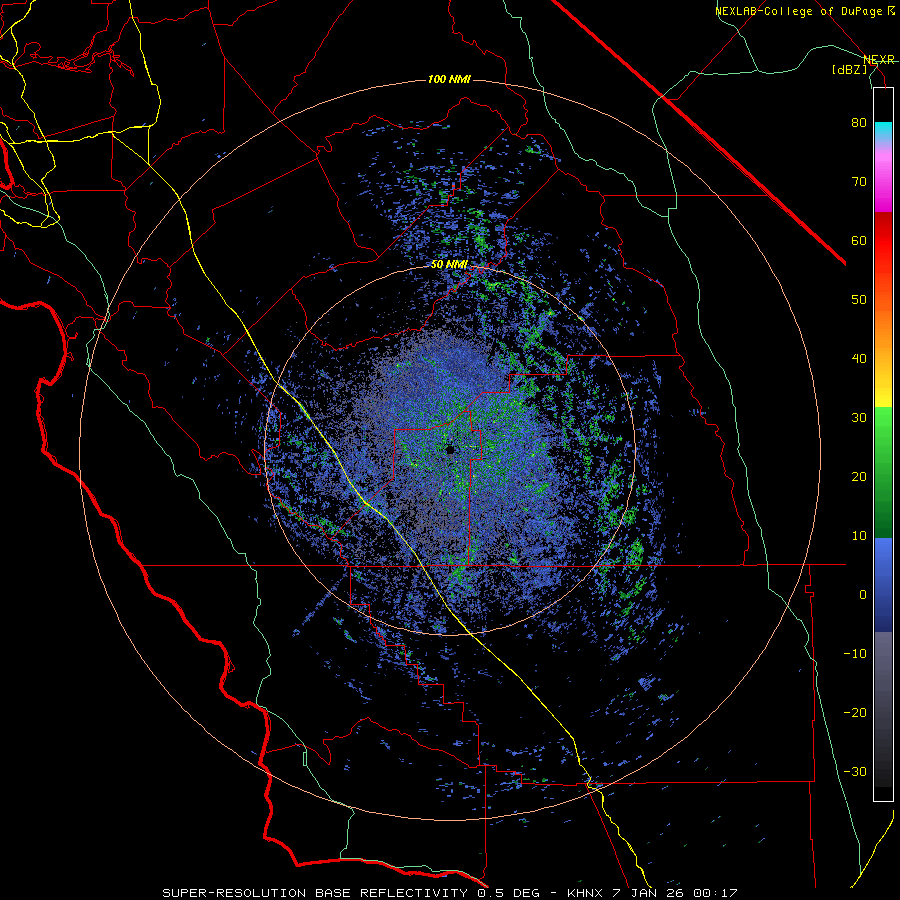Click the 80 value on dBZ scale
900x900 pixels.
pyautogui.click(x=859, y=123)
